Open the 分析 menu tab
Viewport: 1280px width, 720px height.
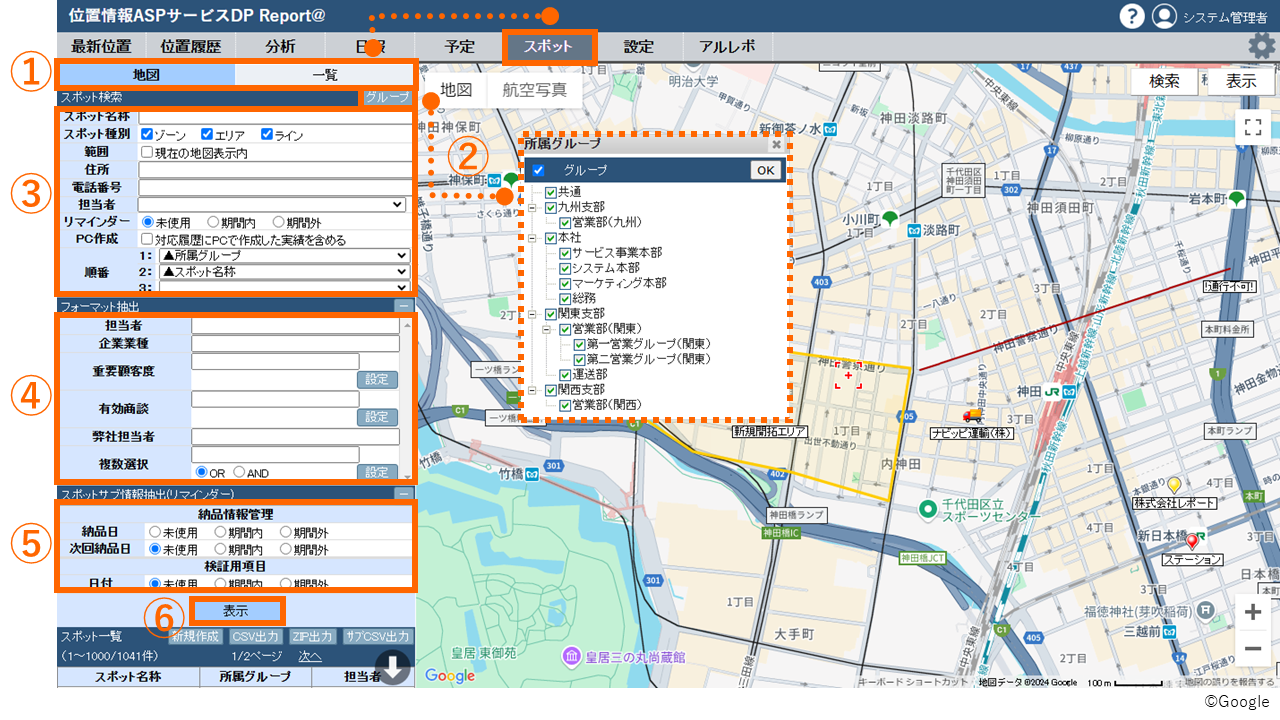tap(280, 47)
